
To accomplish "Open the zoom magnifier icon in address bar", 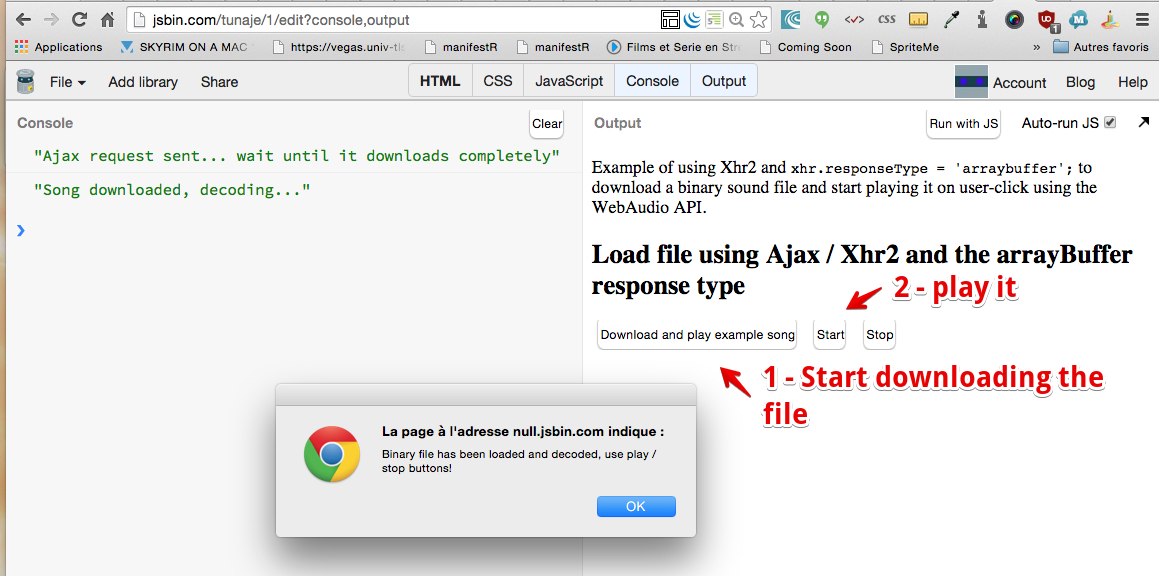I will click(x=736, y=19).
